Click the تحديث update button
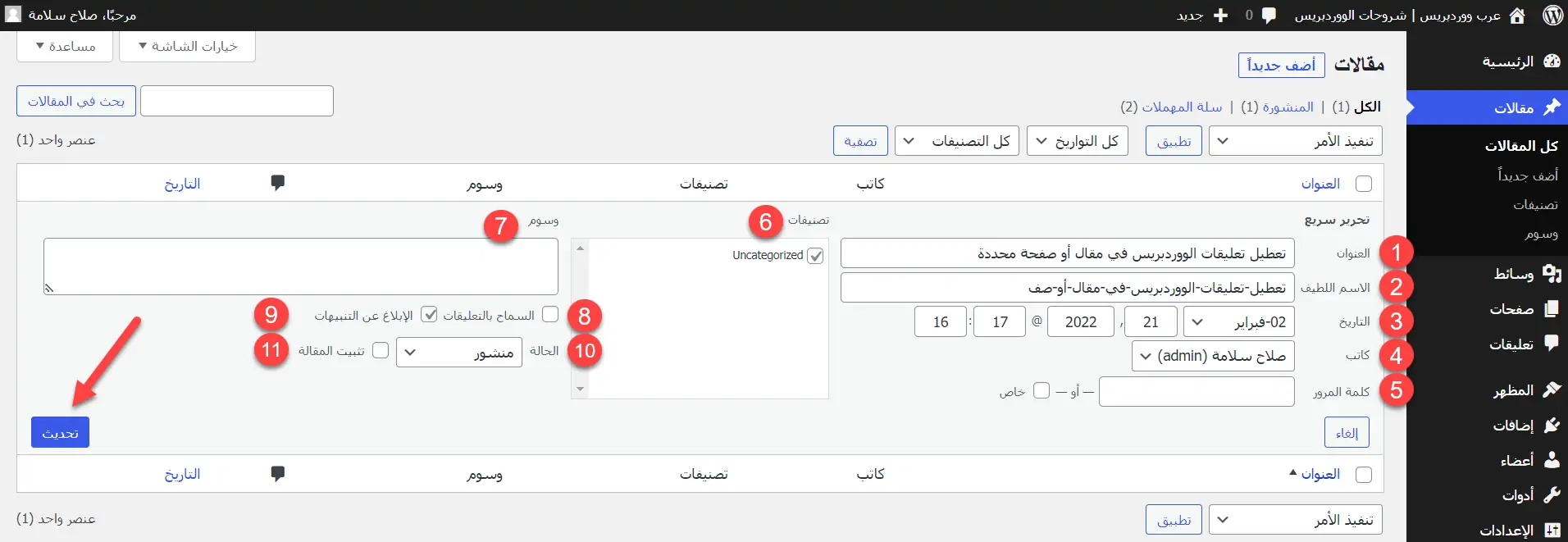The image size is (1568, 542). click(60, 432)
